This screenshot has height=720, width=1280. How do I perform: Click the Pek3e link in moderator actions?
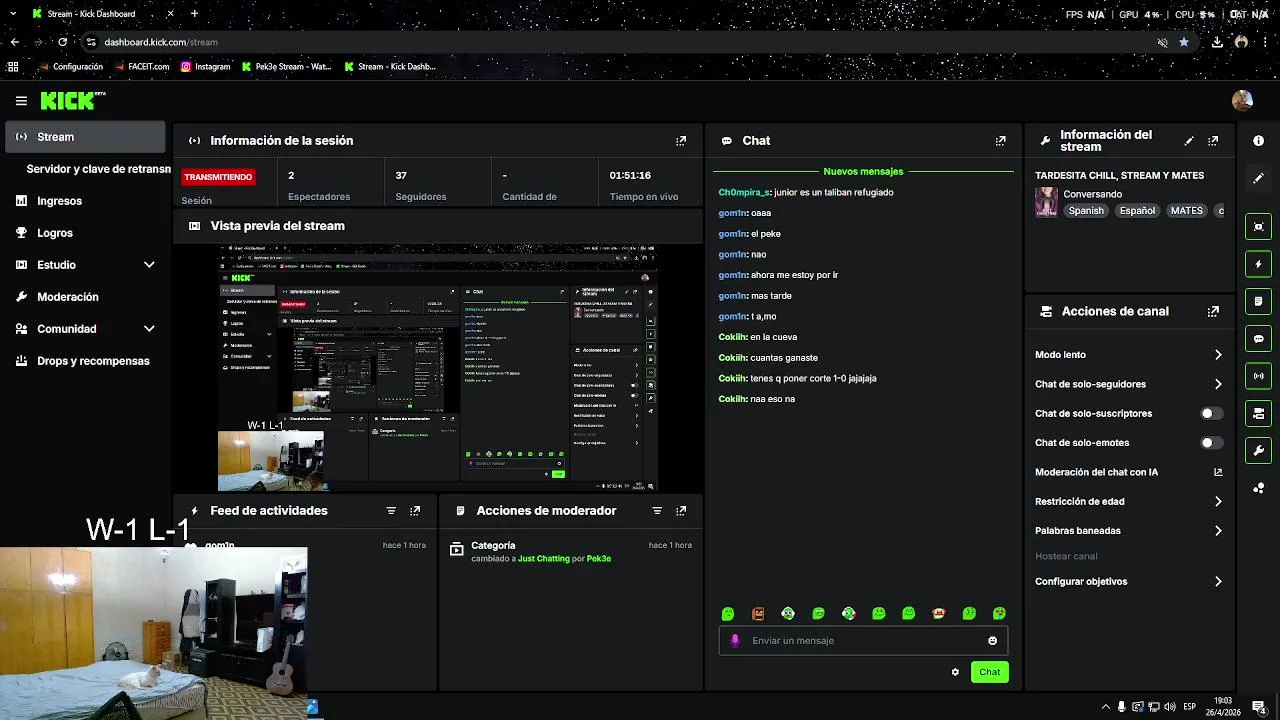point(598,559)
